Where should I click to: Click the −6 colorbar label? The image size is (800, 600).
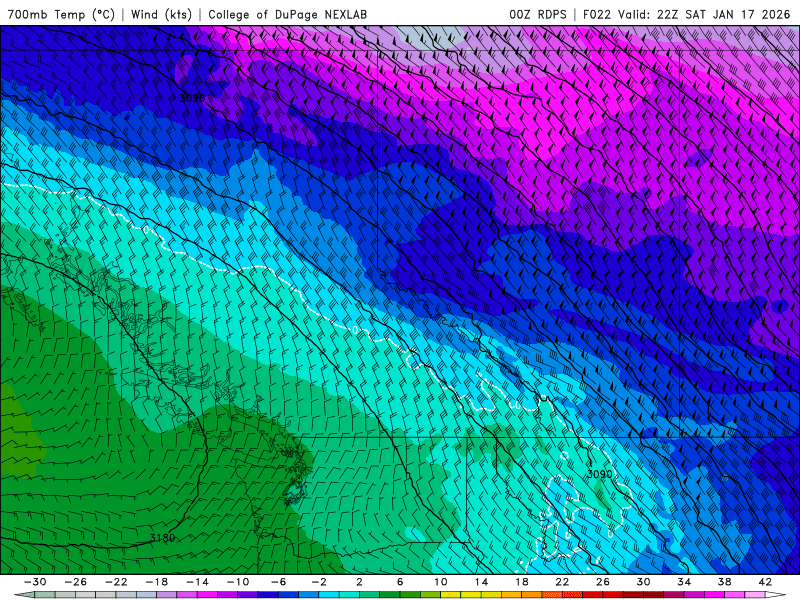pyautogui.click(x=279, y=582)
